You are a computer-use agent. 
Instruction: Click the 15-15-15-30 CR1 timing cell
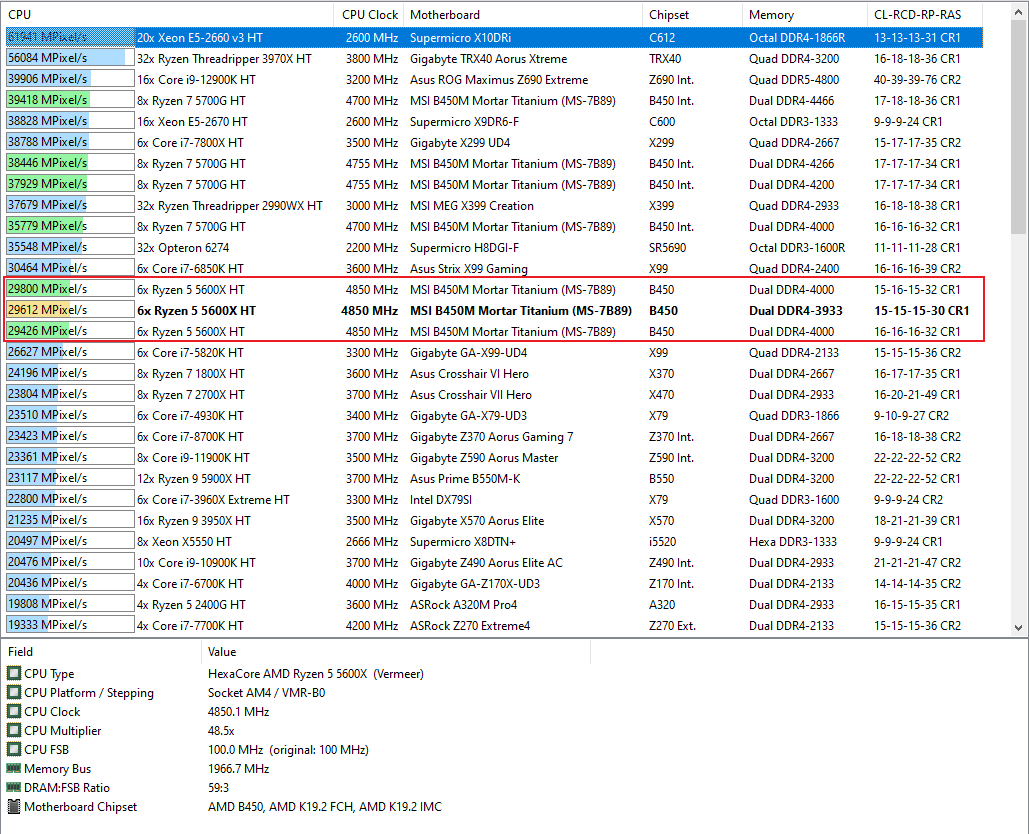click(x=921, y=310)
